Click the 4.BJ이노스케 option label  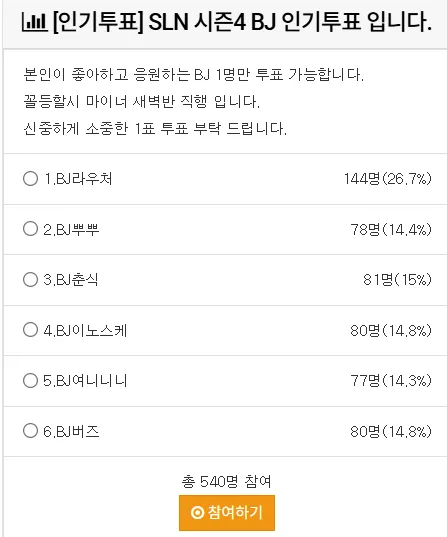coord(85,330)
